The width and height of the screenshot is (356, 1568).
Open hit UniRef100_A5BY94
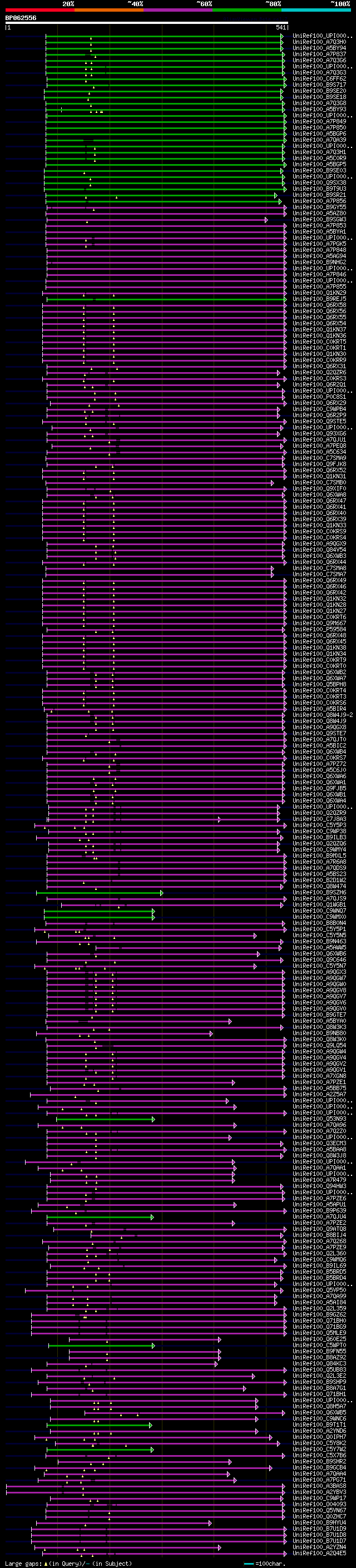[x=319, y=48]
